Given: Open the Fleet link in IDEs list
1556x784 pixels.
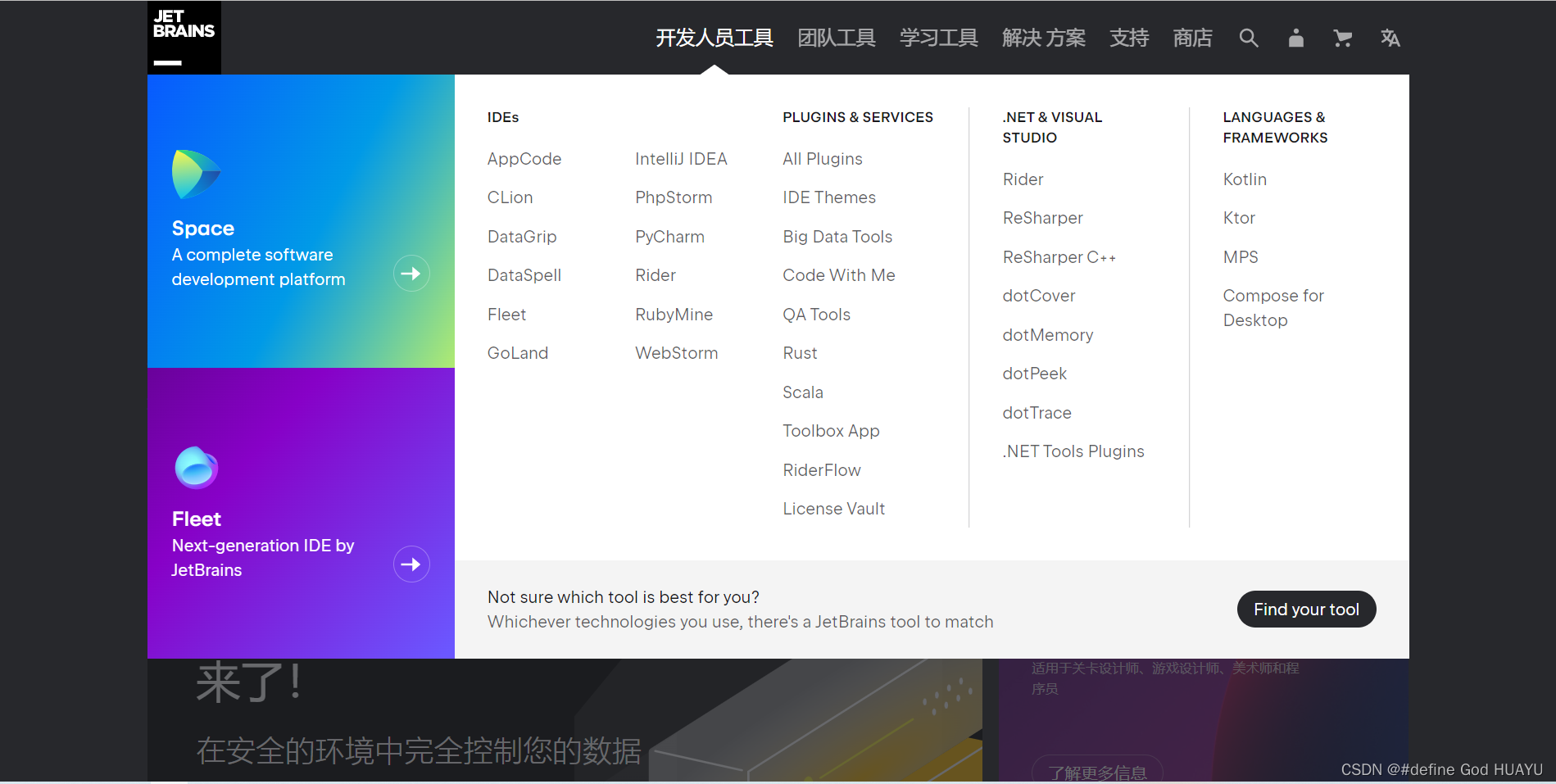Looking at the screenshot, I should (506, 315).
